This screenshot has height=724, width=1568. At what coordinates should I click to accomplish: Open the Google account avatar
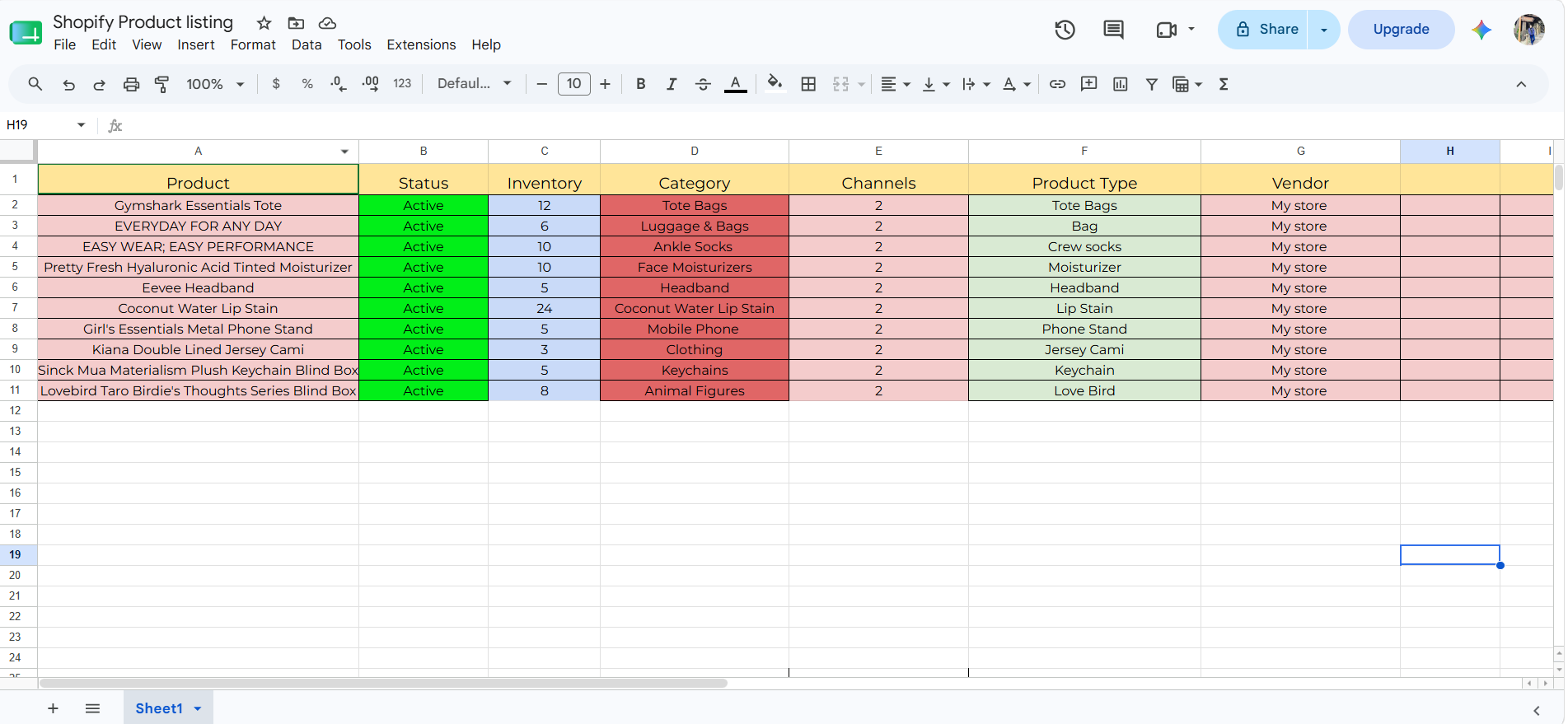(1528, 30)
